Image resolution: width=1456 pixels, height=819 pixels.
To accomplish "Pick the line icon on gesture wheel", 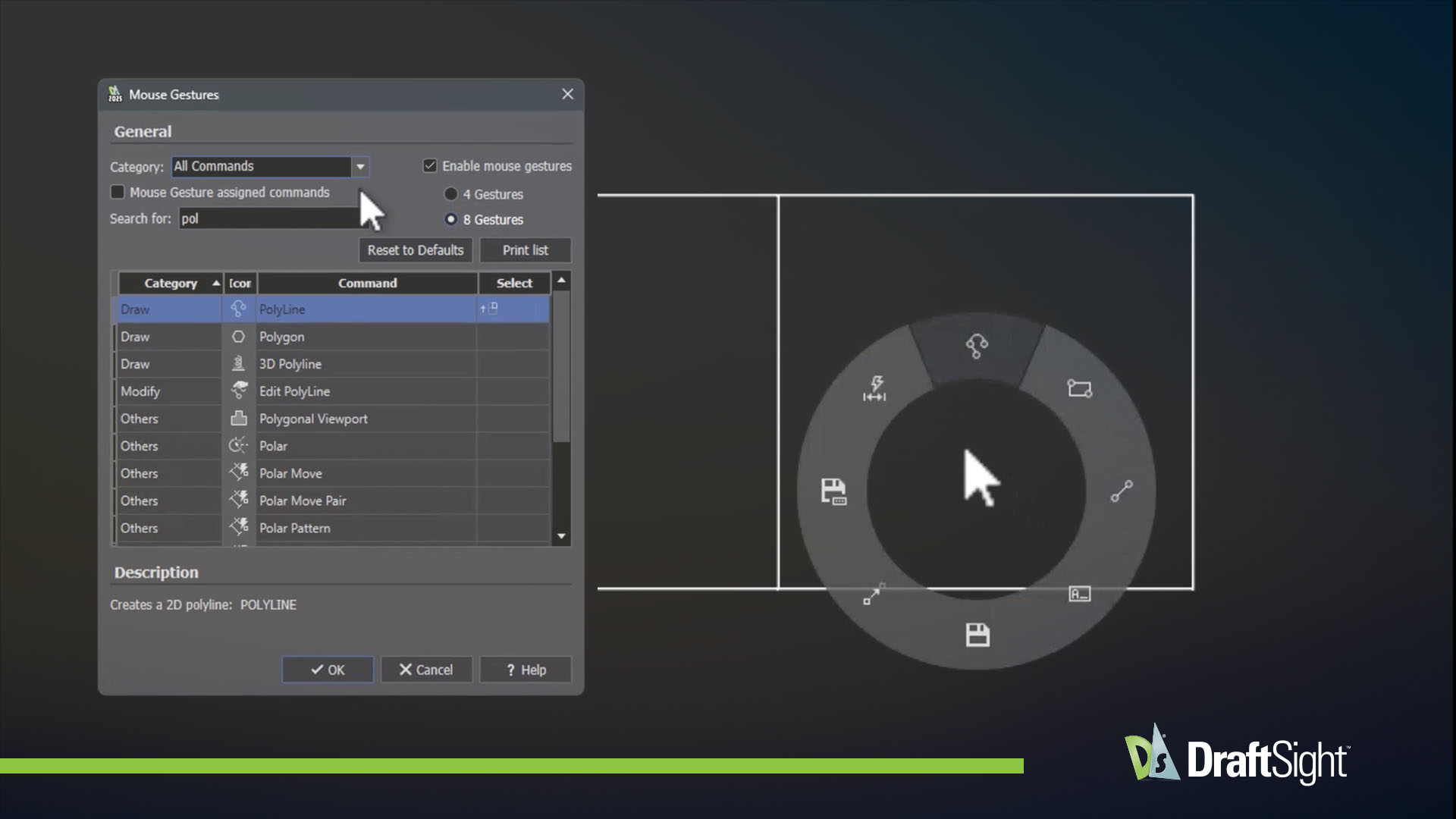I will [1122, 491].
